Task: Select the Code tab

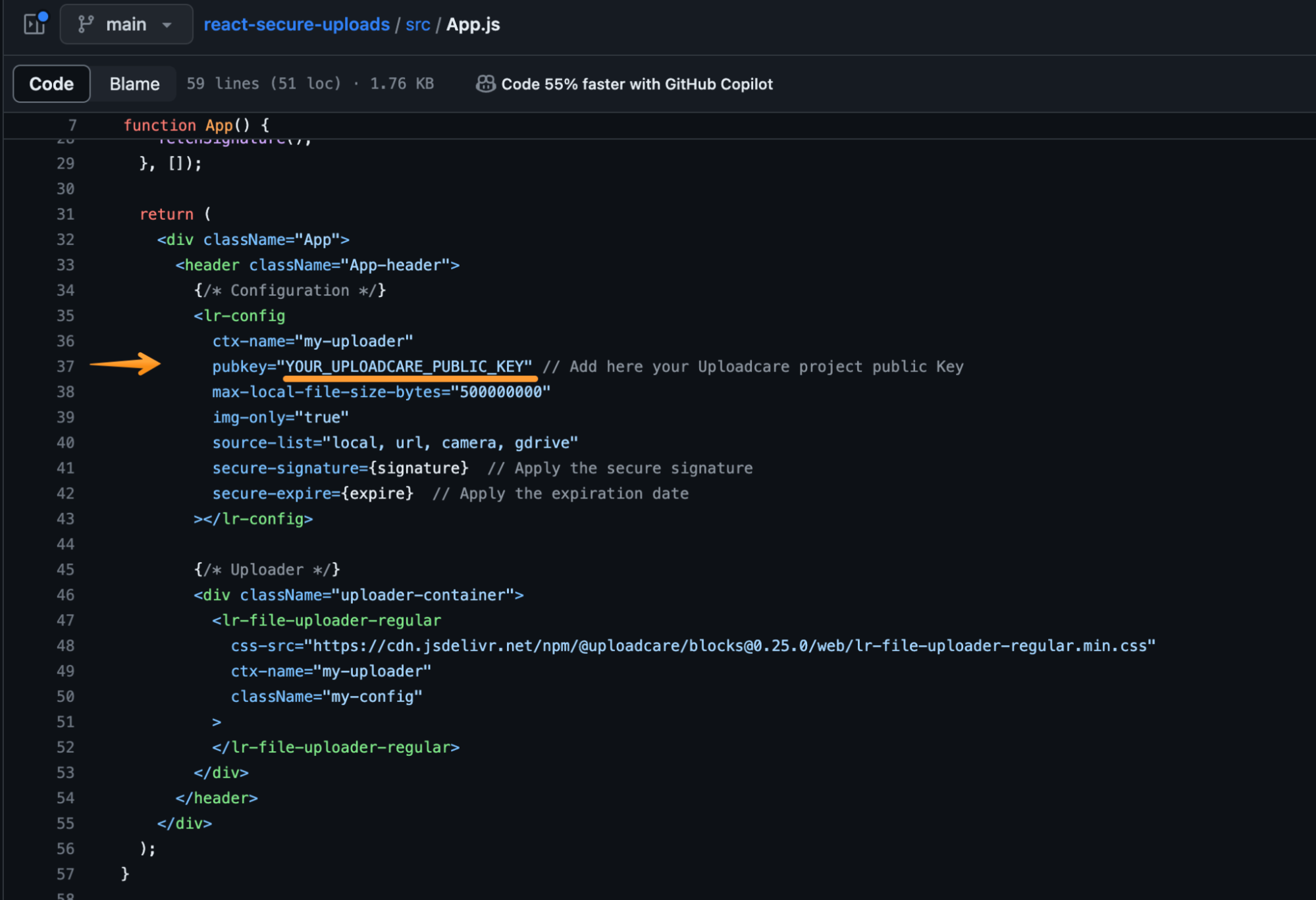Action: click(x=51, y=84)
